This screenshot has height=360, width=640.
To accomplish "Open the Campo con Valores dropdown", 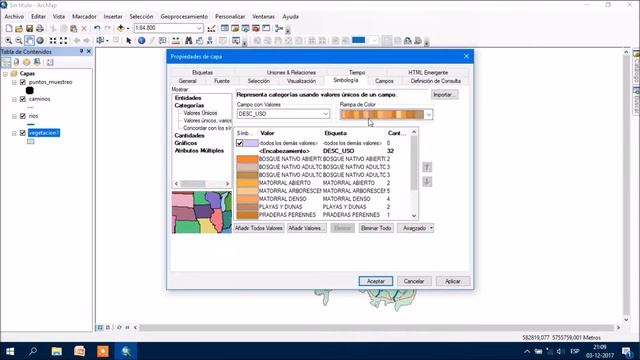I will [x=326, y=114].
